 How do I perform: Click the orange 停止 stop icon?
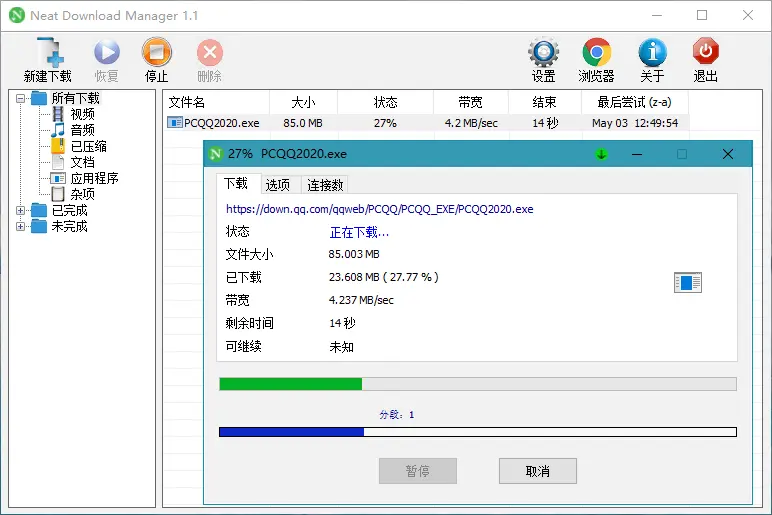(157, 52)
